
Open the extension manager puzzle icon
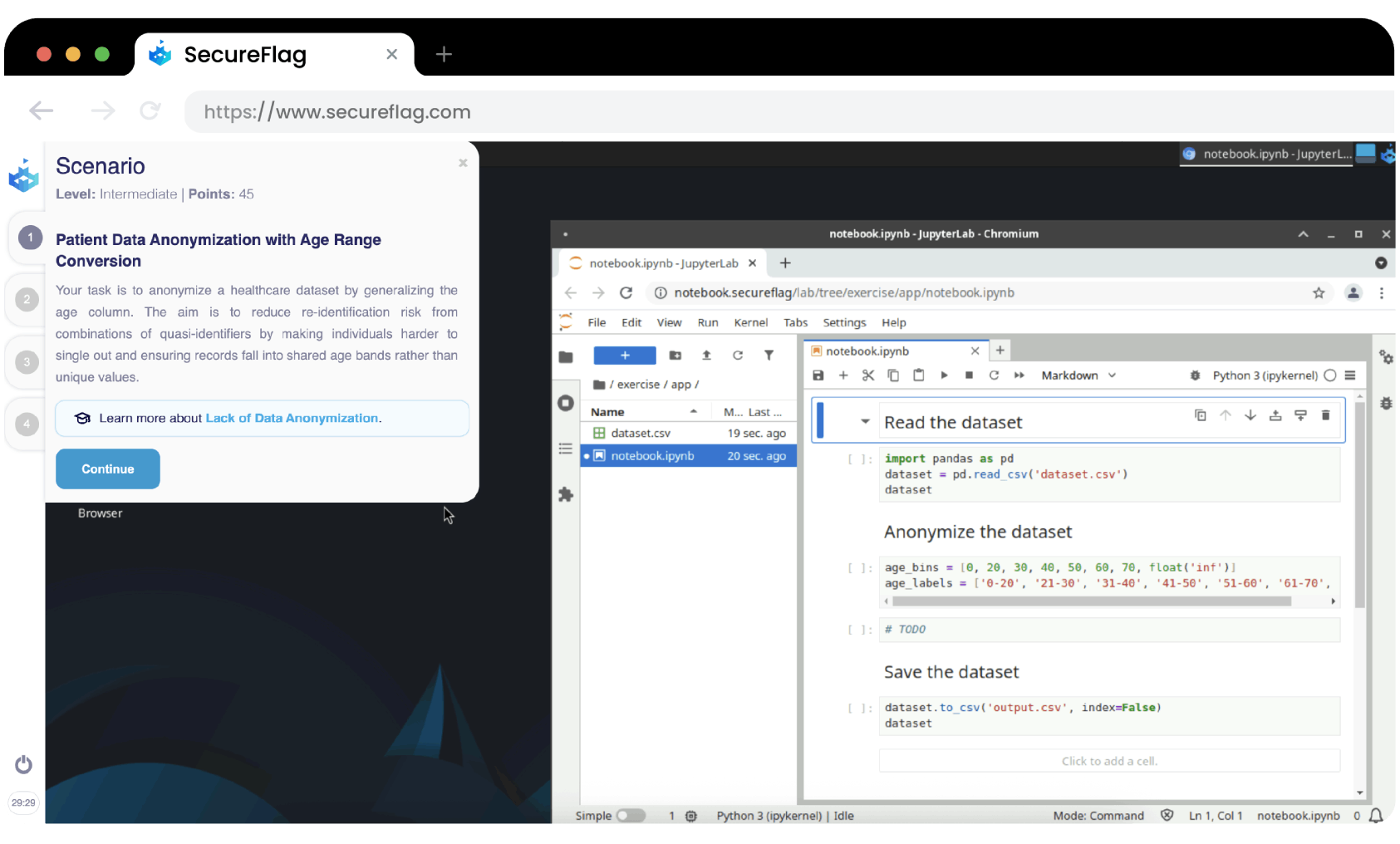tap(566, 494)
